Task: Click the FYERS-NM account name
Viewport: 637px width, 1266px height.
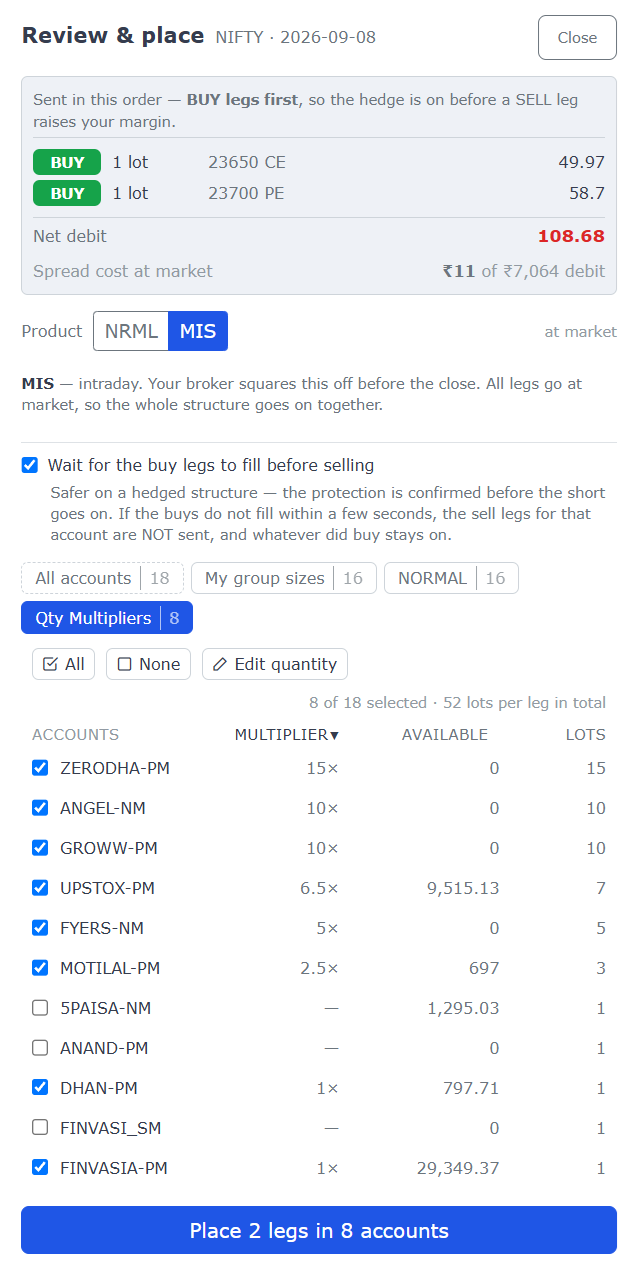Action: click(102, 928)
